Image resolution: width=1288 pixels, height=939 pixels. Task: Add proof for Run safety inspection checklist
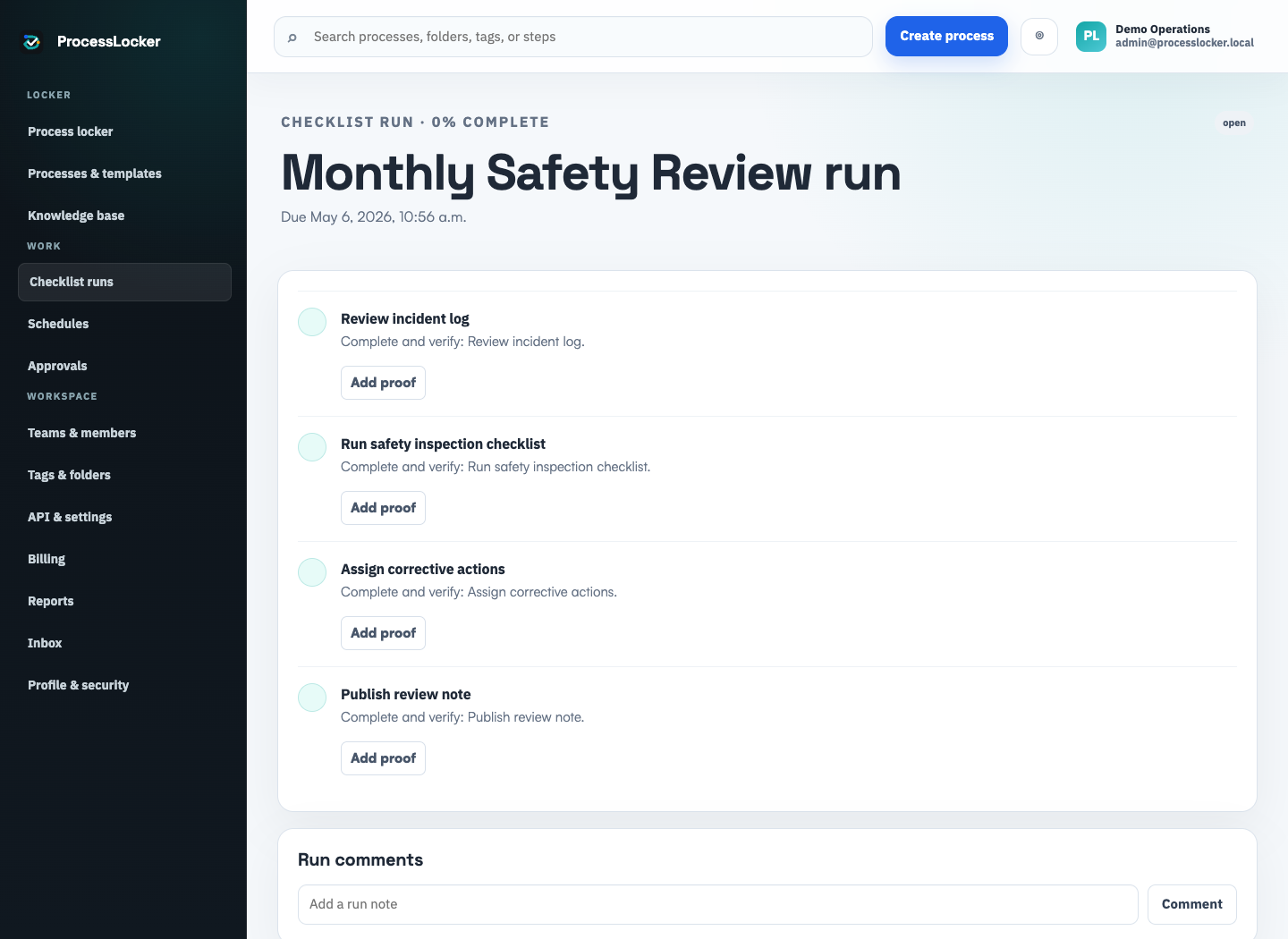tap(383, 508)
